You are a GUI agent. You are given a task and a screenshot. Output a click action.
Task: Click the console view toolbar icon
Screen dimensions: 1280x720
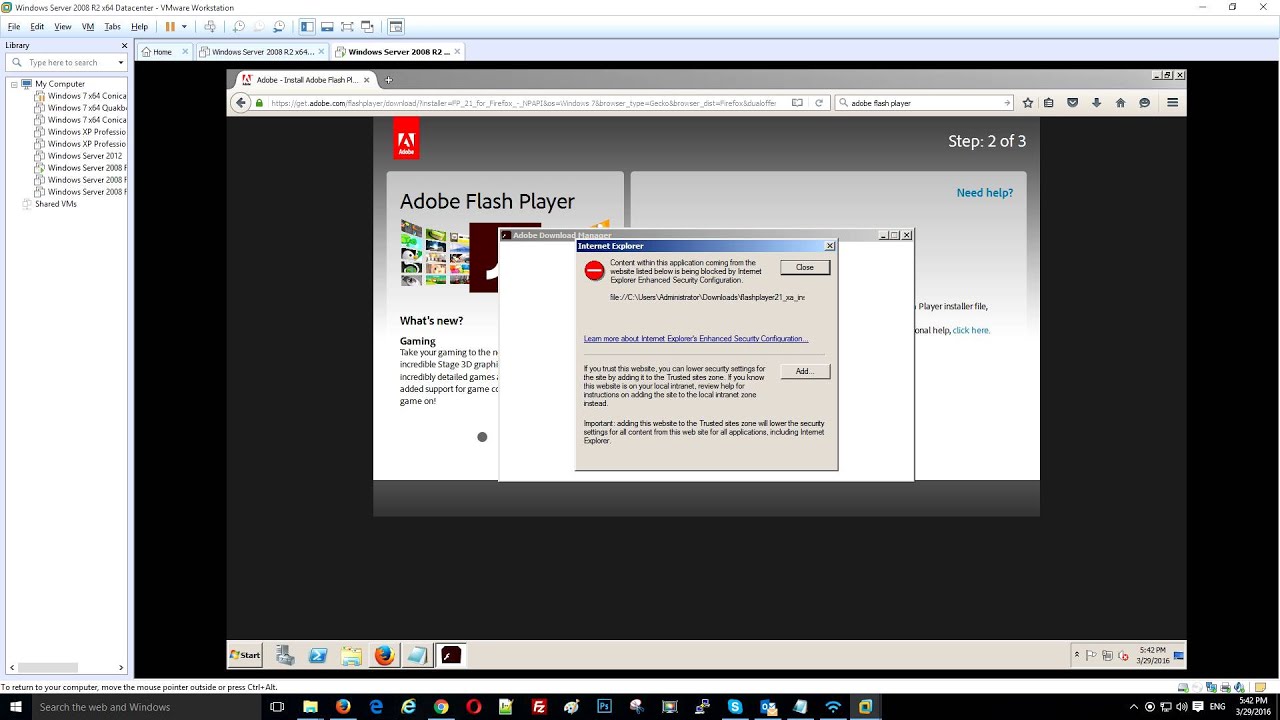(396, 27)
